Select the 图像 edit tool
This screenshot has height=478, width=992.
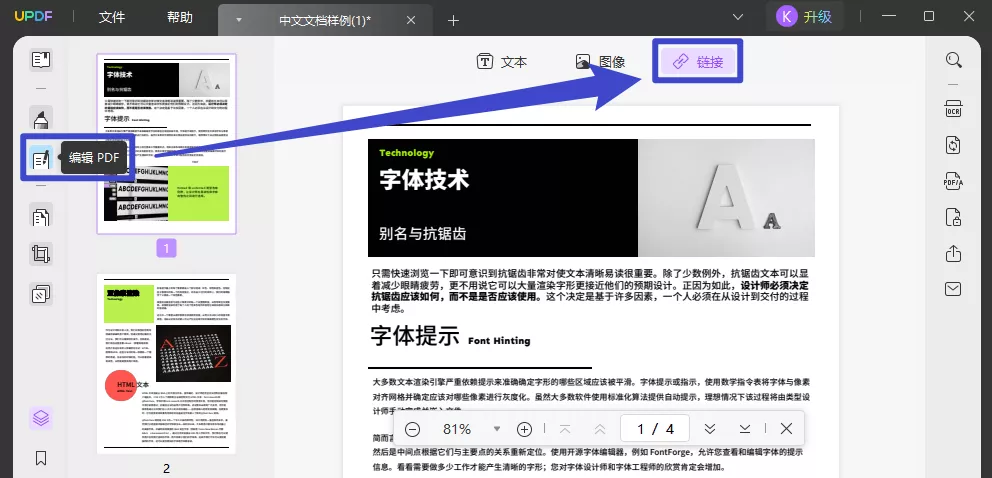tap(600, 61)
